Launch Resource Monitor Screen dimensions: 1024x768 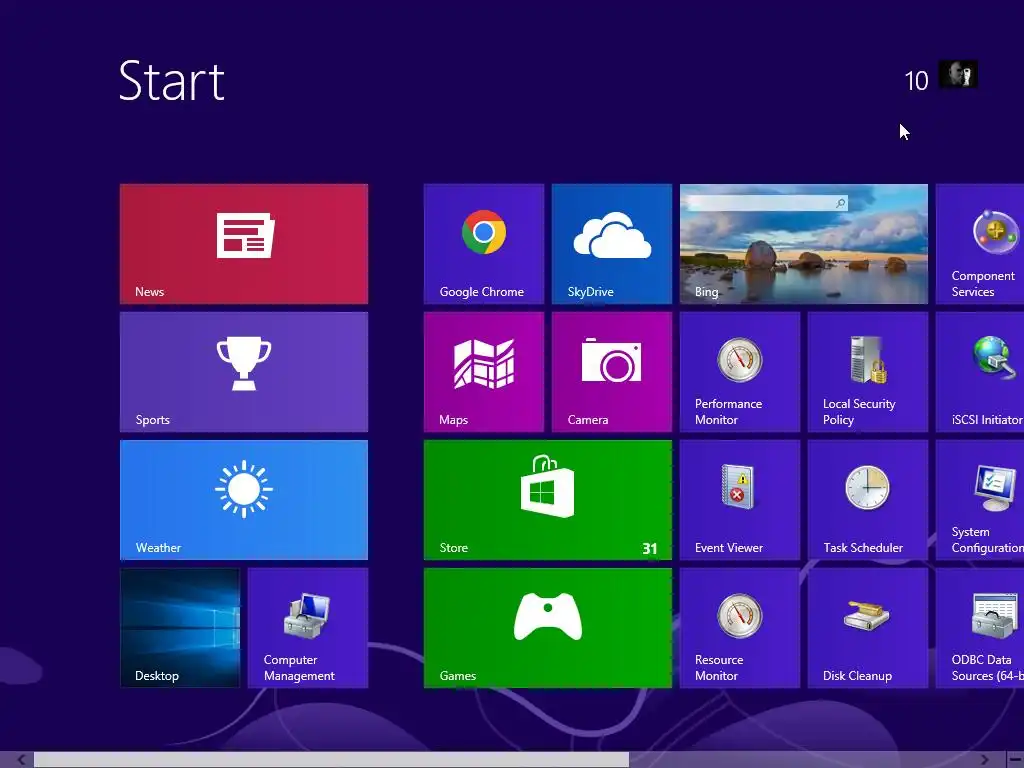pos(739,628)
